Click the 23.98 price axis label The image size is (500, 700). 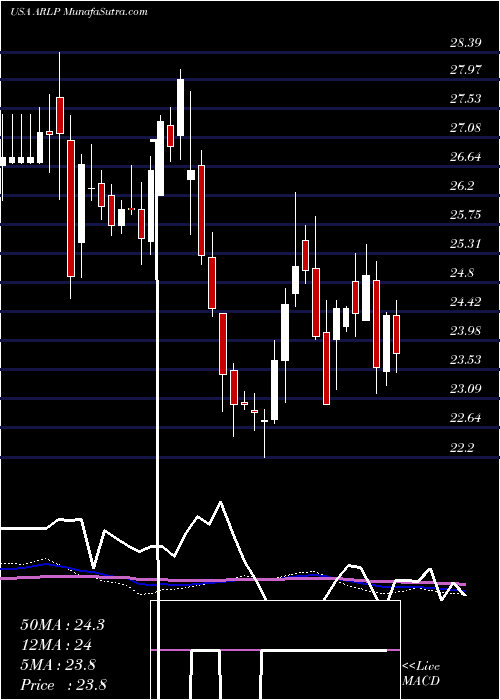(466, 331)
